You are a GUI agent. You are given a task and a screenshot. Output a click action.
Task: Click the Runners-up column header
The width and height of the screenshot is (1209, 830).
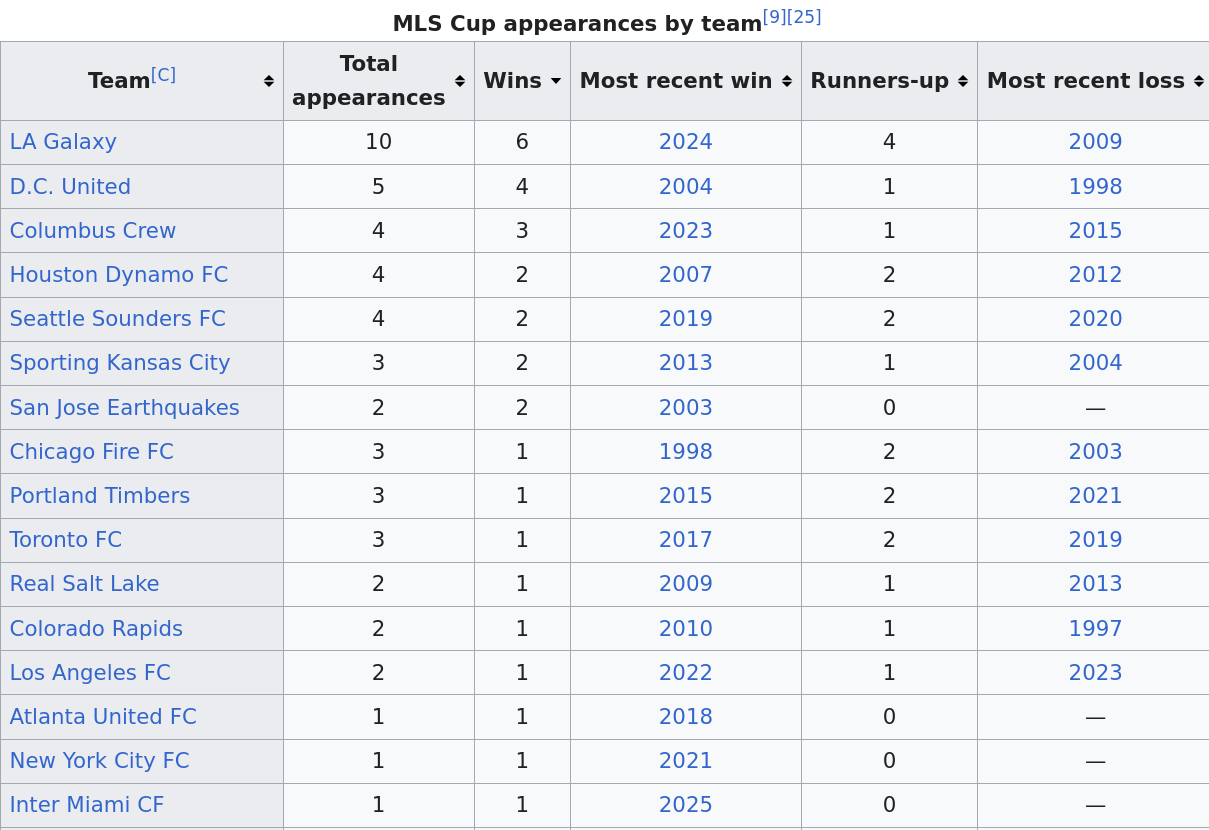879,81
